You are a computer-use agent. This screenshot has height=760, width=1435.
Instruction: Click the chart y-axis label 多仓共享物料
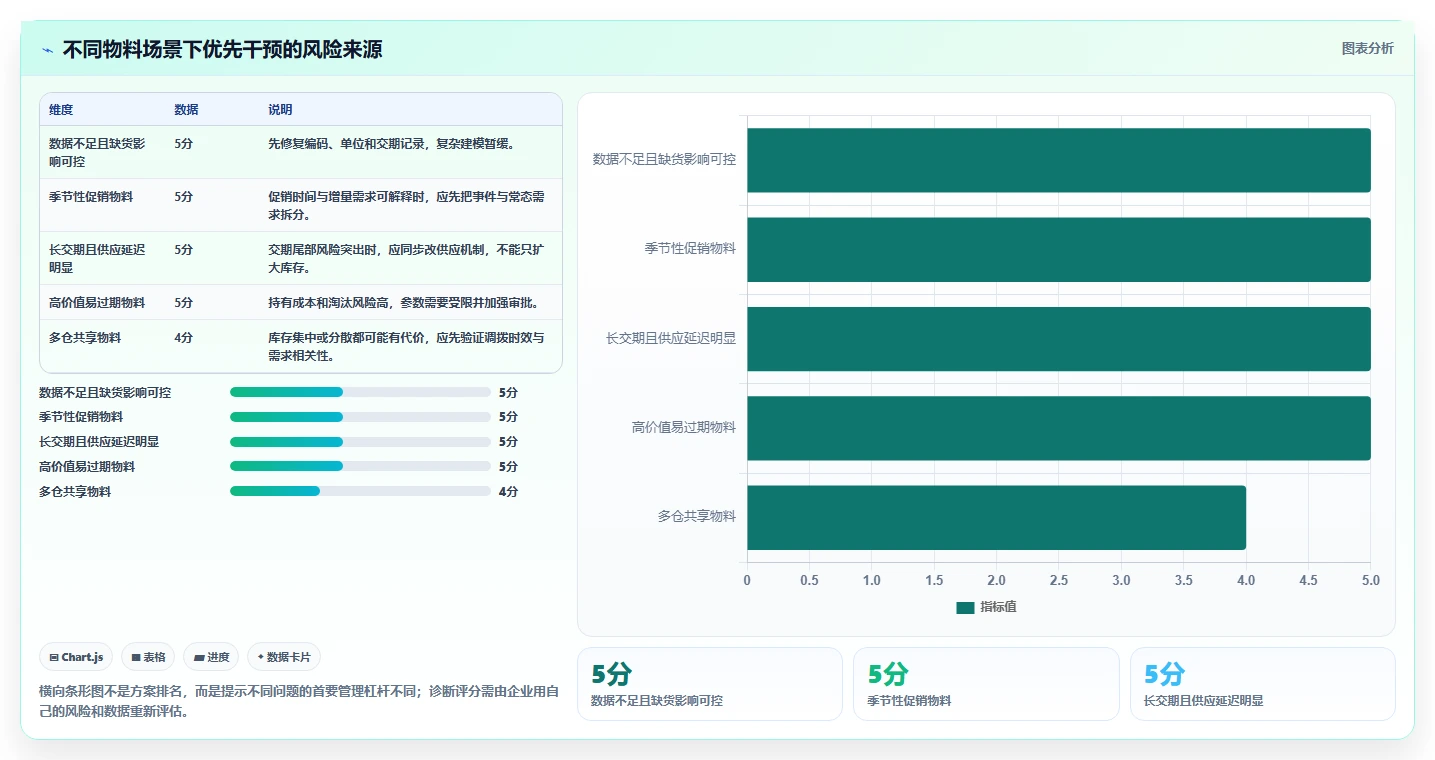point(696,517)
